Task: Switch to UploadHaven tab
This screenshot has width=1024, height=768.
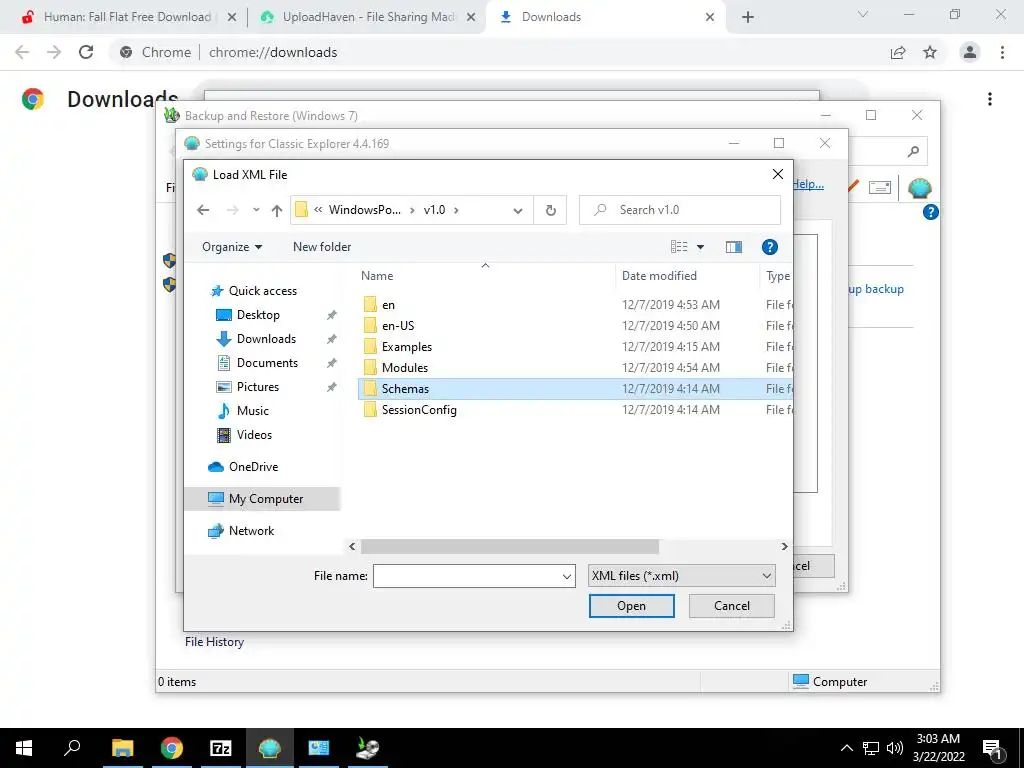Action: [367, 17]
